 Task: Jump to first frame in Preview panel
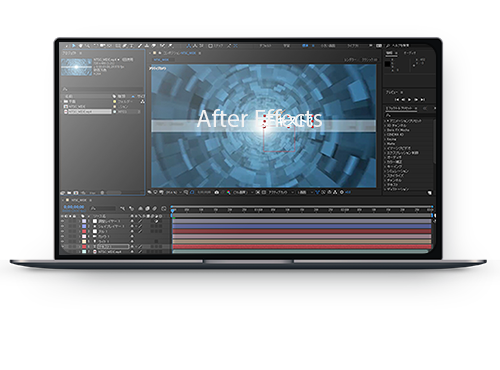pos(397,99)
